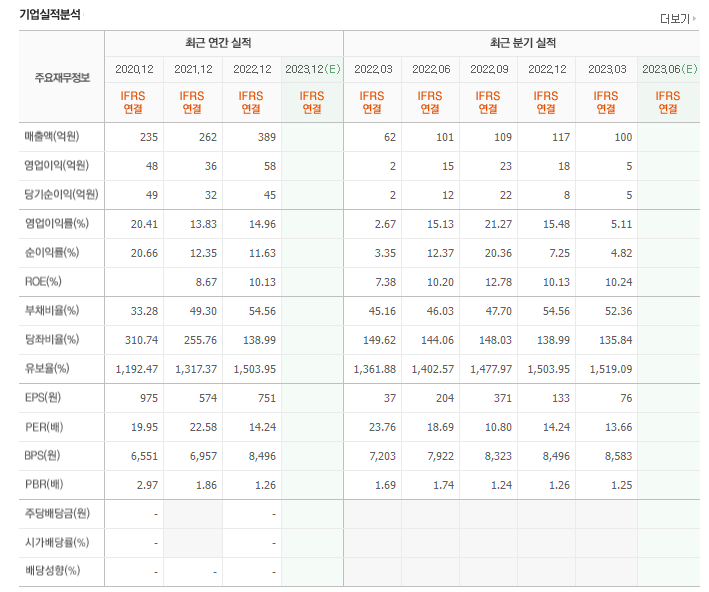The image size is (709, 592).
Task: Select the EPS value 76
Action: click(626, 398)
